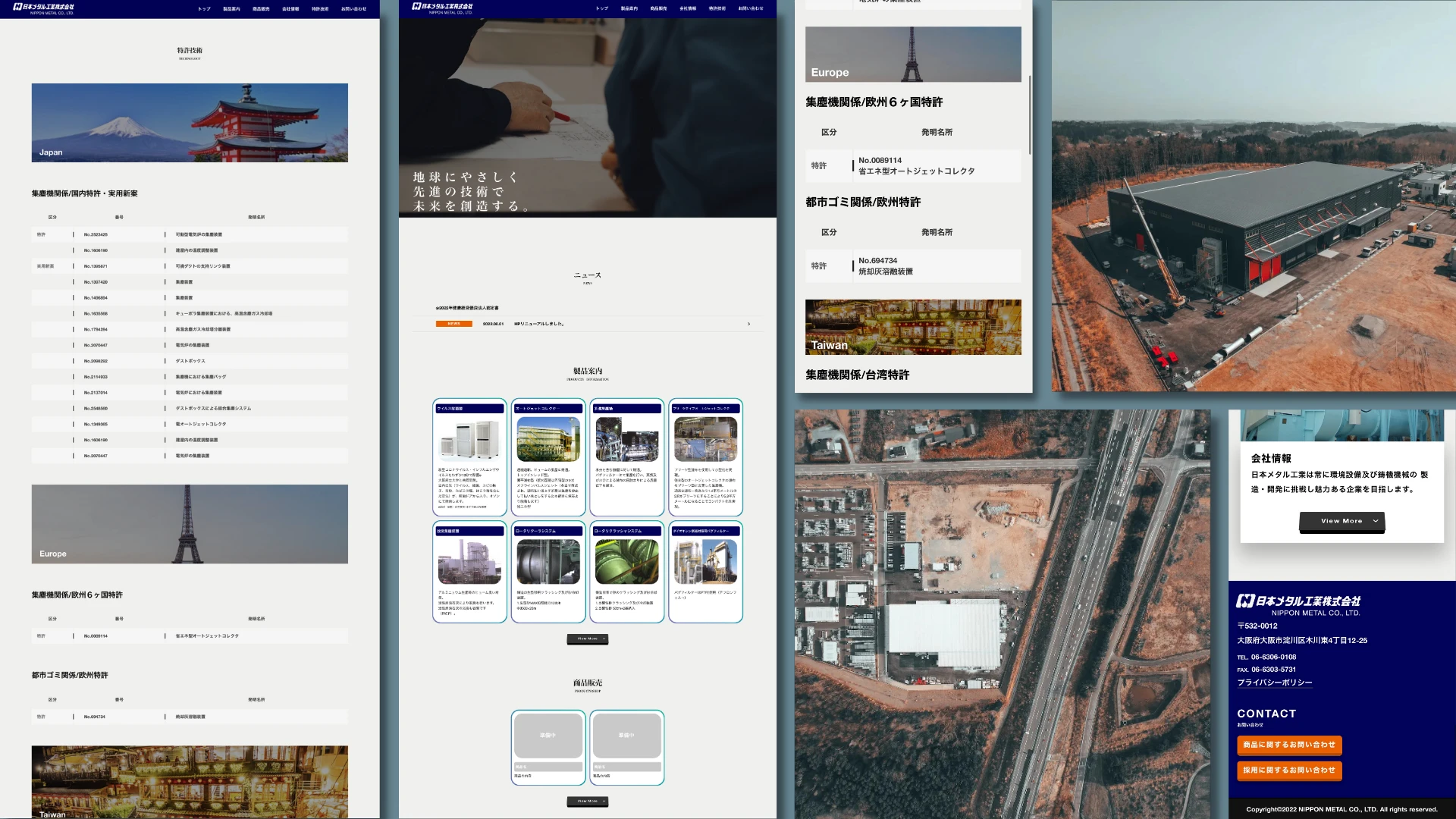Select トップ in the home page navigation
Screen dimensions: 1456x819
(x=601, y=8)
